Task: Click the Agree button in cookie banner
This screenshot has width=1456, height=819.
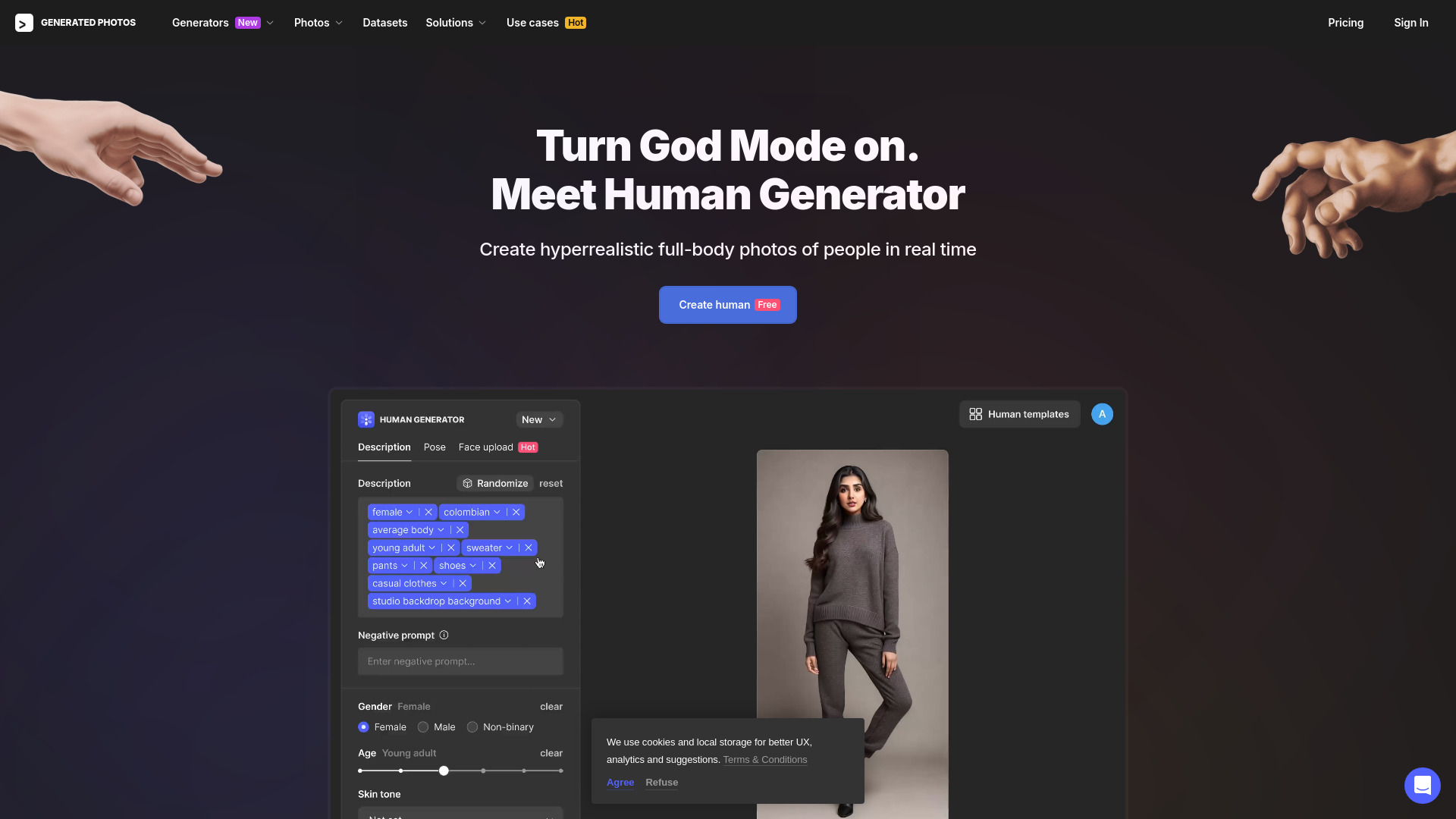Action: pos(620,782)
